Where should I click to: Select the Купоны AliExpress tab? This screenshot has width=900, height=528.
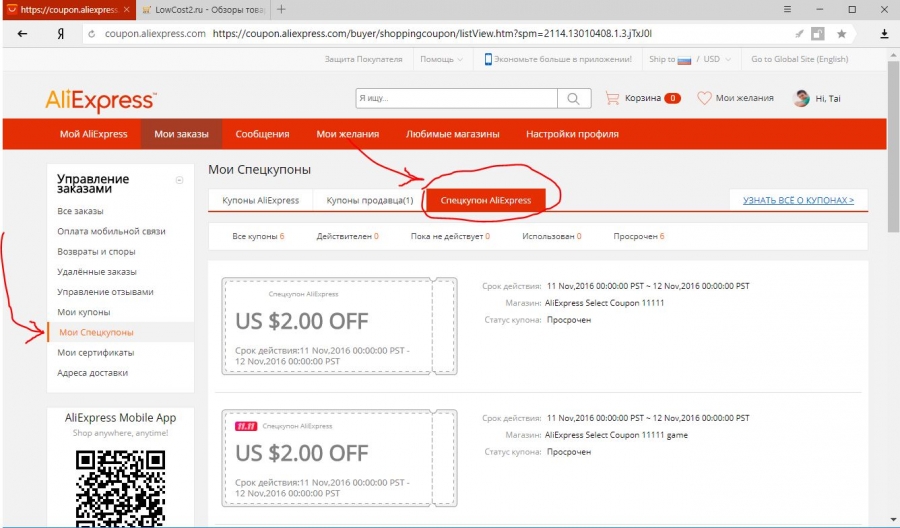(x=261, y=200)
